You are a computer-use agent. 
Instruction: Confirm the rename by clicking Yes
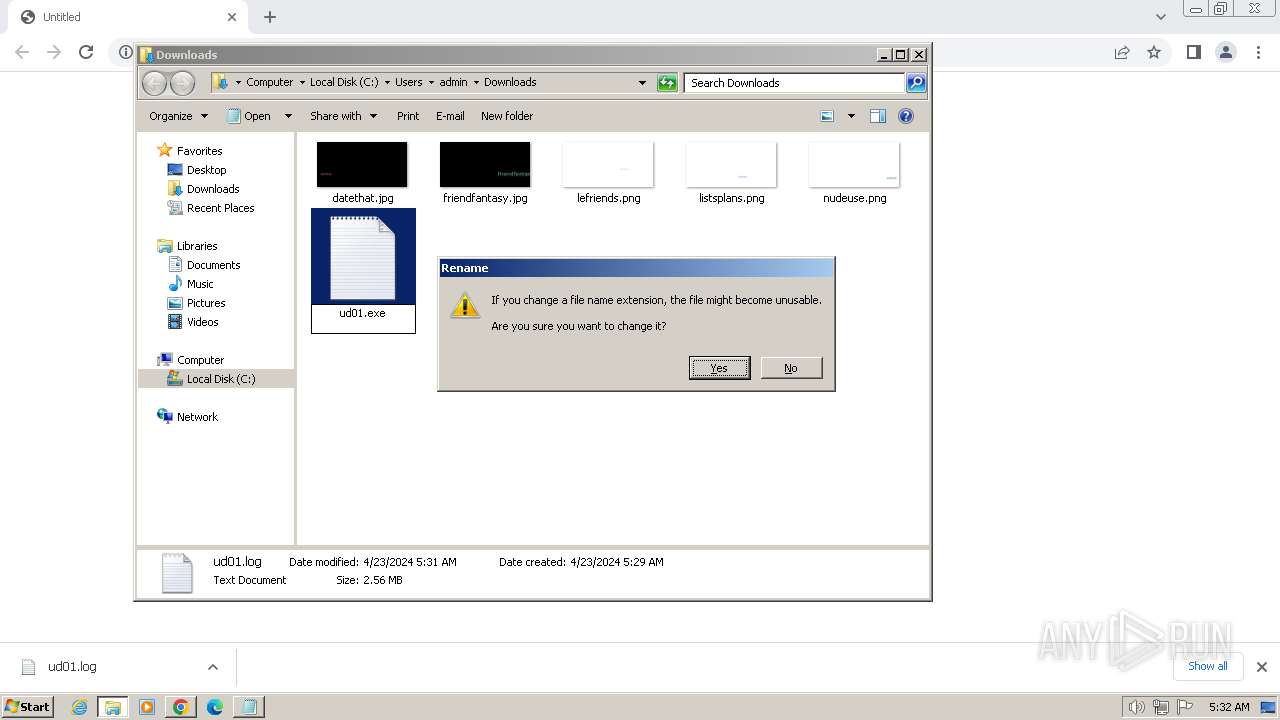point(719,368)
